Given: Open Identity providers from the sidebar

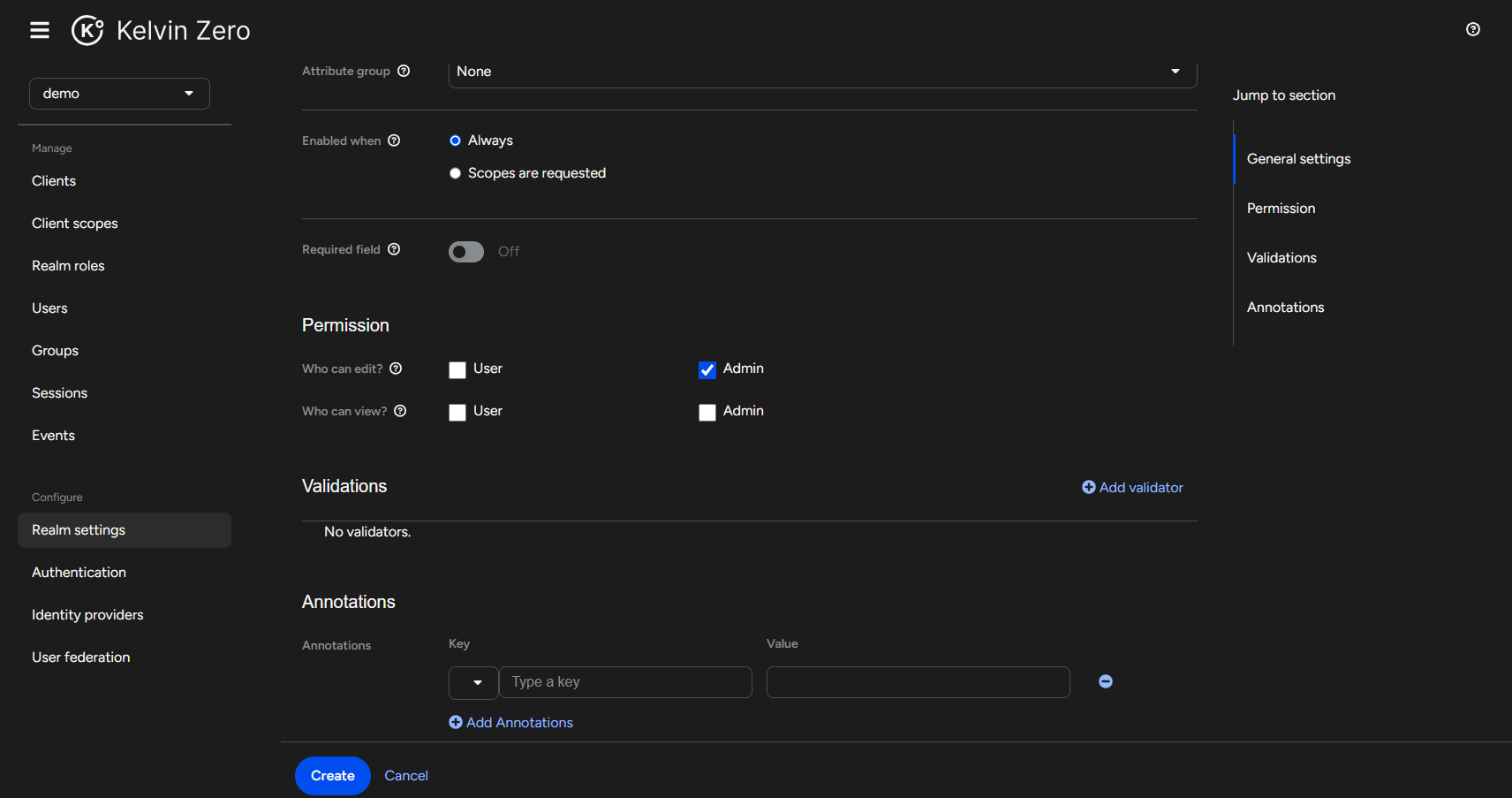Looking at the screenshot, I should (87, 614).
